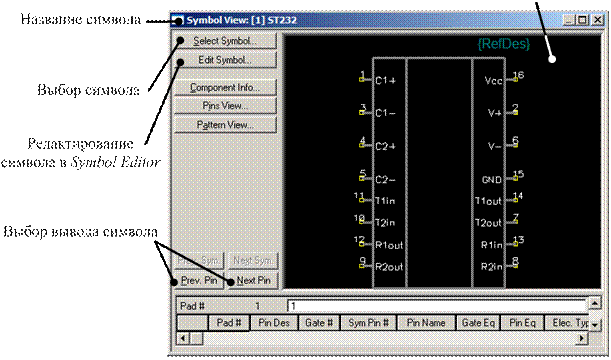Select pin 14 T1out on the symbol
The width and height of the screenshot is (611, 360).
[516, 200]
